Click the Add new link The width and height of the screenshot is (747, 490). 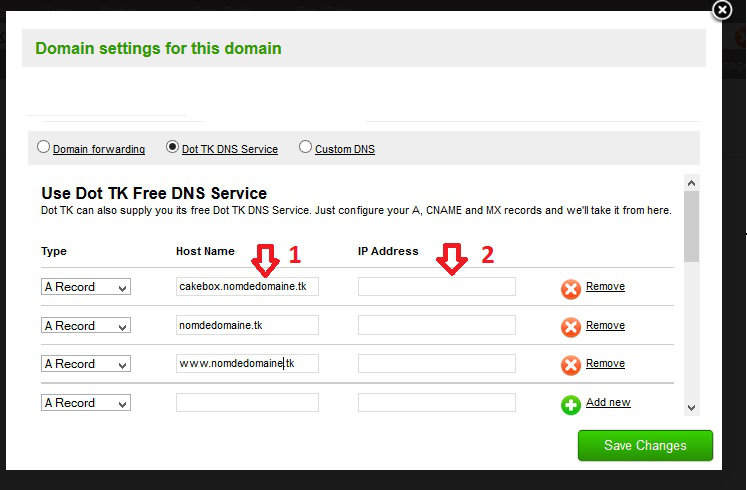pyautogui.click(x=608, y=402)
